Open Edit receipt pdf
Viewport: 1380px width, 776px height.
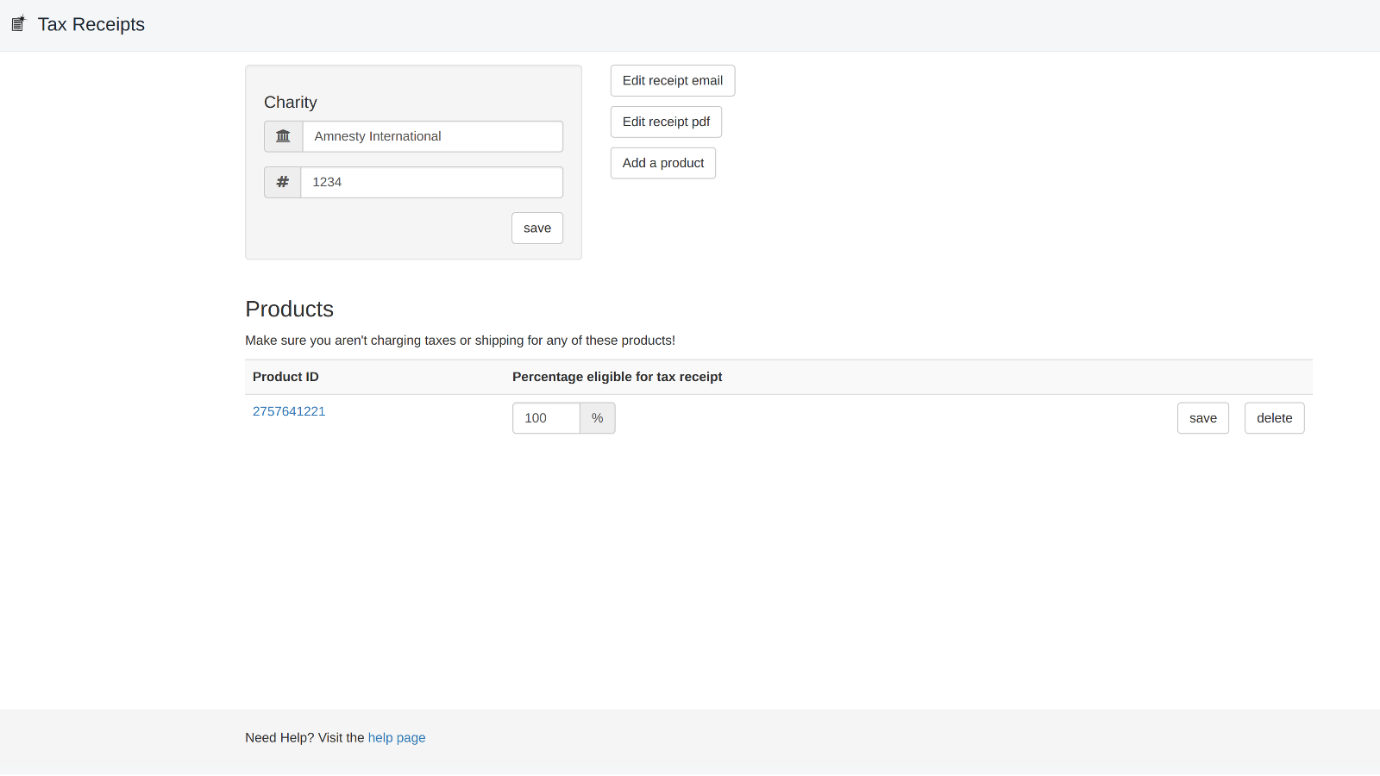pos(666,122)
